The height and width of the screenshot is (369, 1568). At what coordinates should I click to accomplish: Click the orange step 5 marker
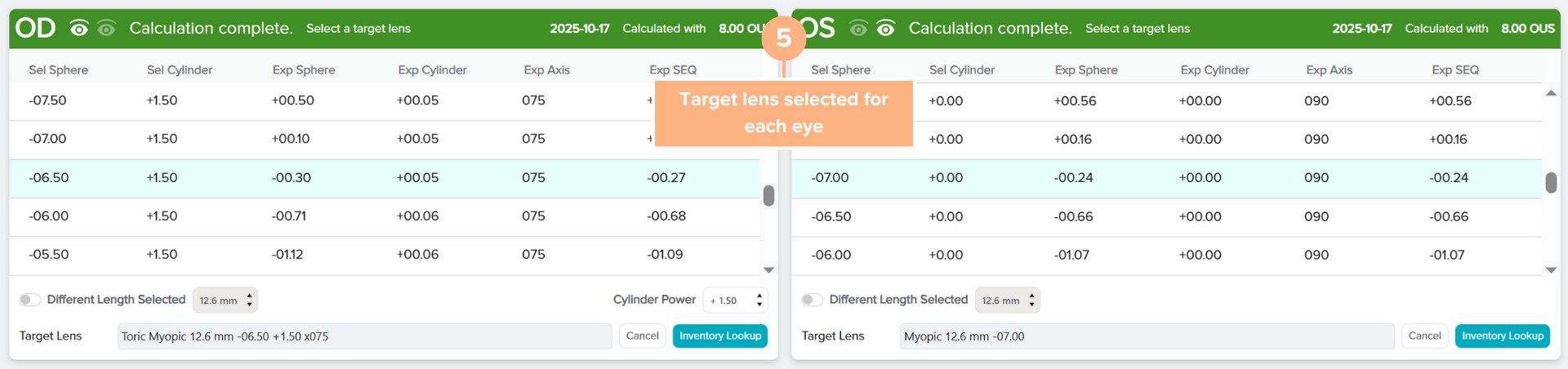(x=783, y=38)
